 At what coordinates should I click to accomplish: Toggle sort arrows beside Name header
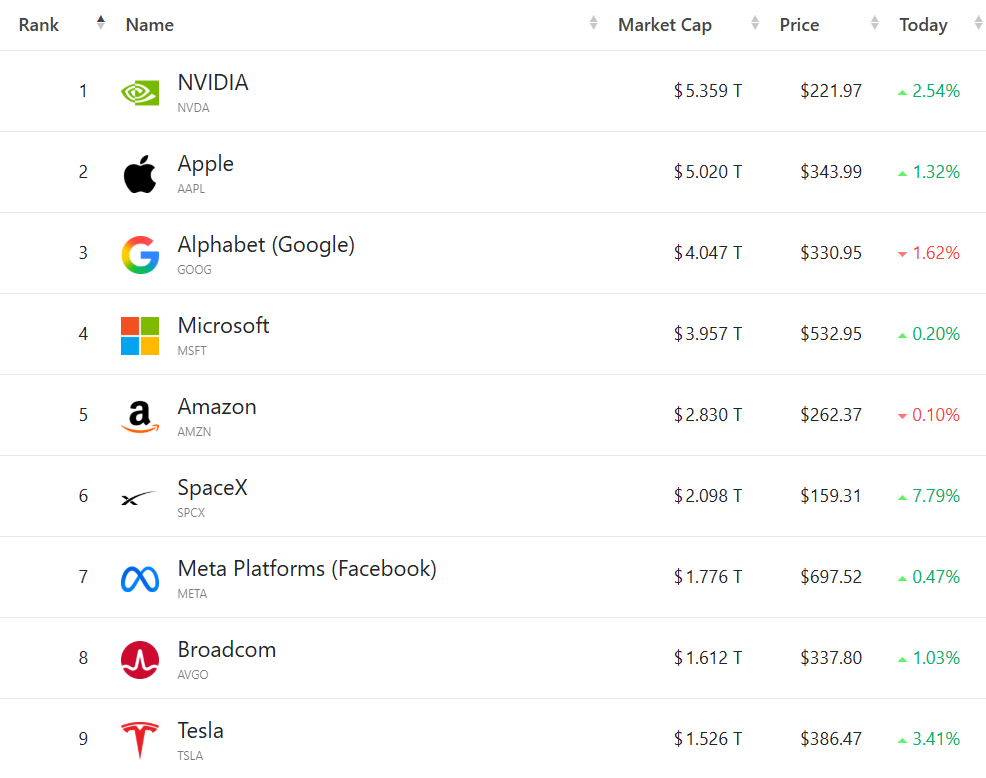[x=593, y=23]
